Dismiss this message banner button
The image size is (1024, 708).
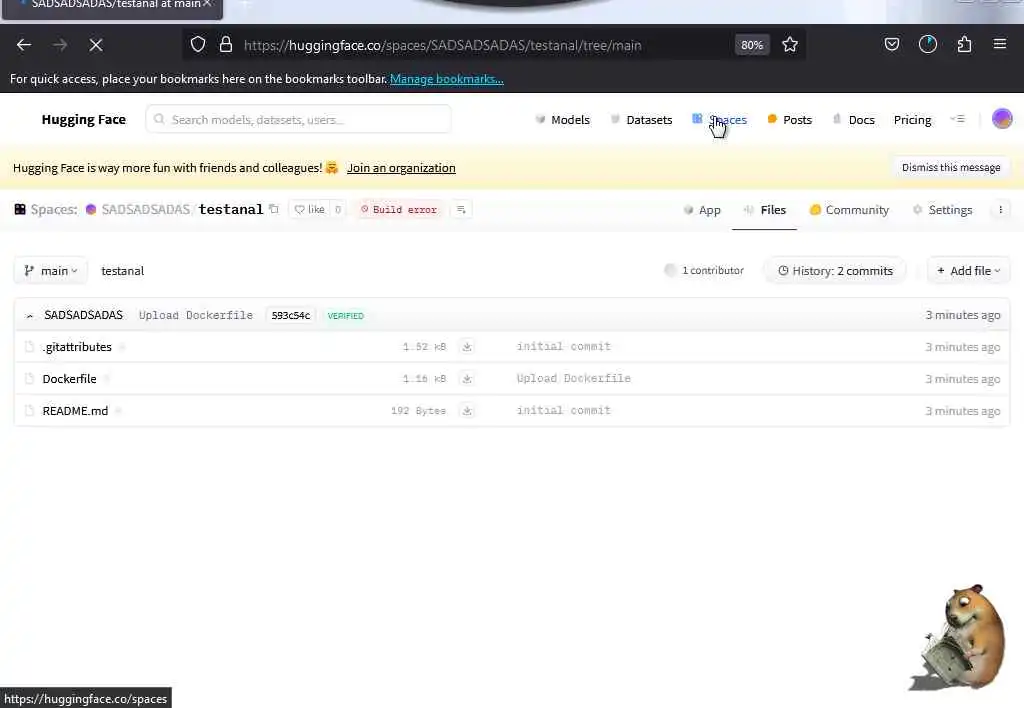pos(951,168)
